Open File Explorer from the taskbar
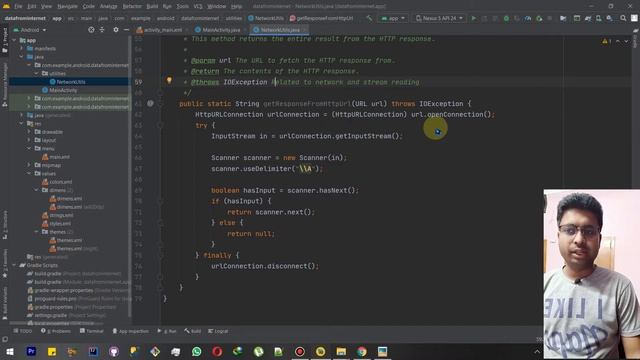The height and width of the screenshot is (360, 640). tap(341, 351)
